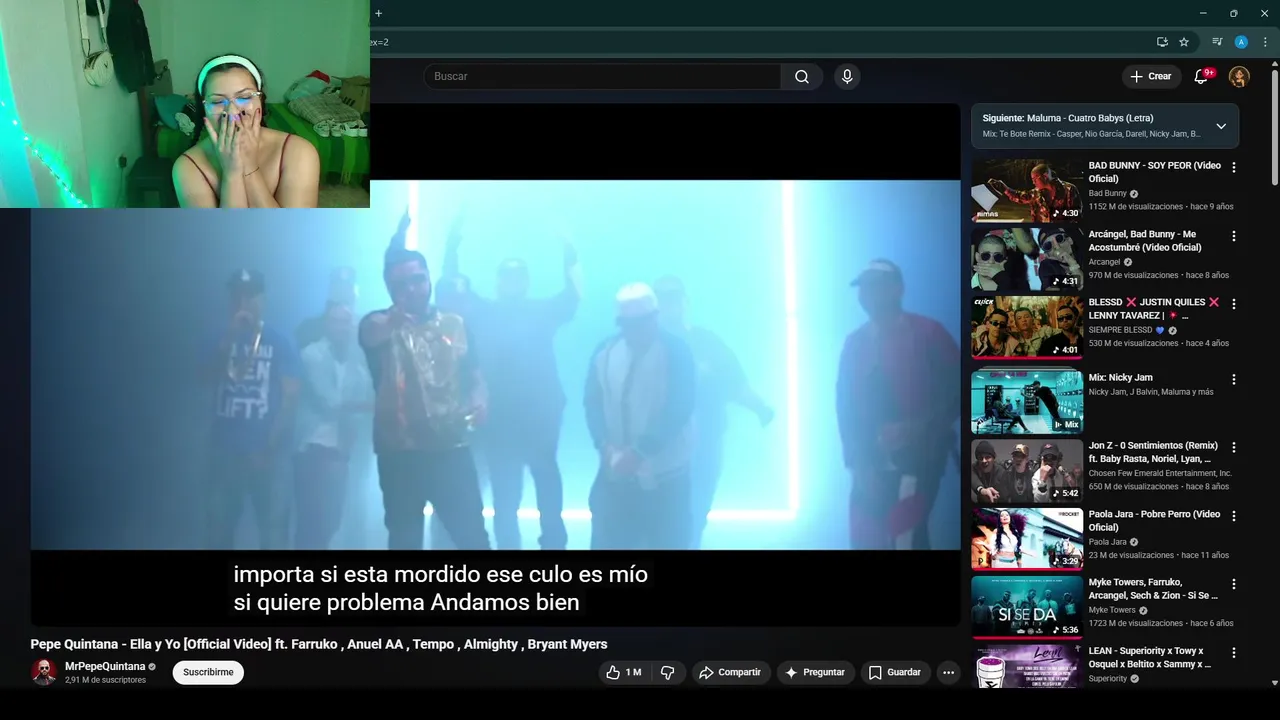Open BAD BUNNY - SOY PEOR thumbnail

[x=1027, y=191]
